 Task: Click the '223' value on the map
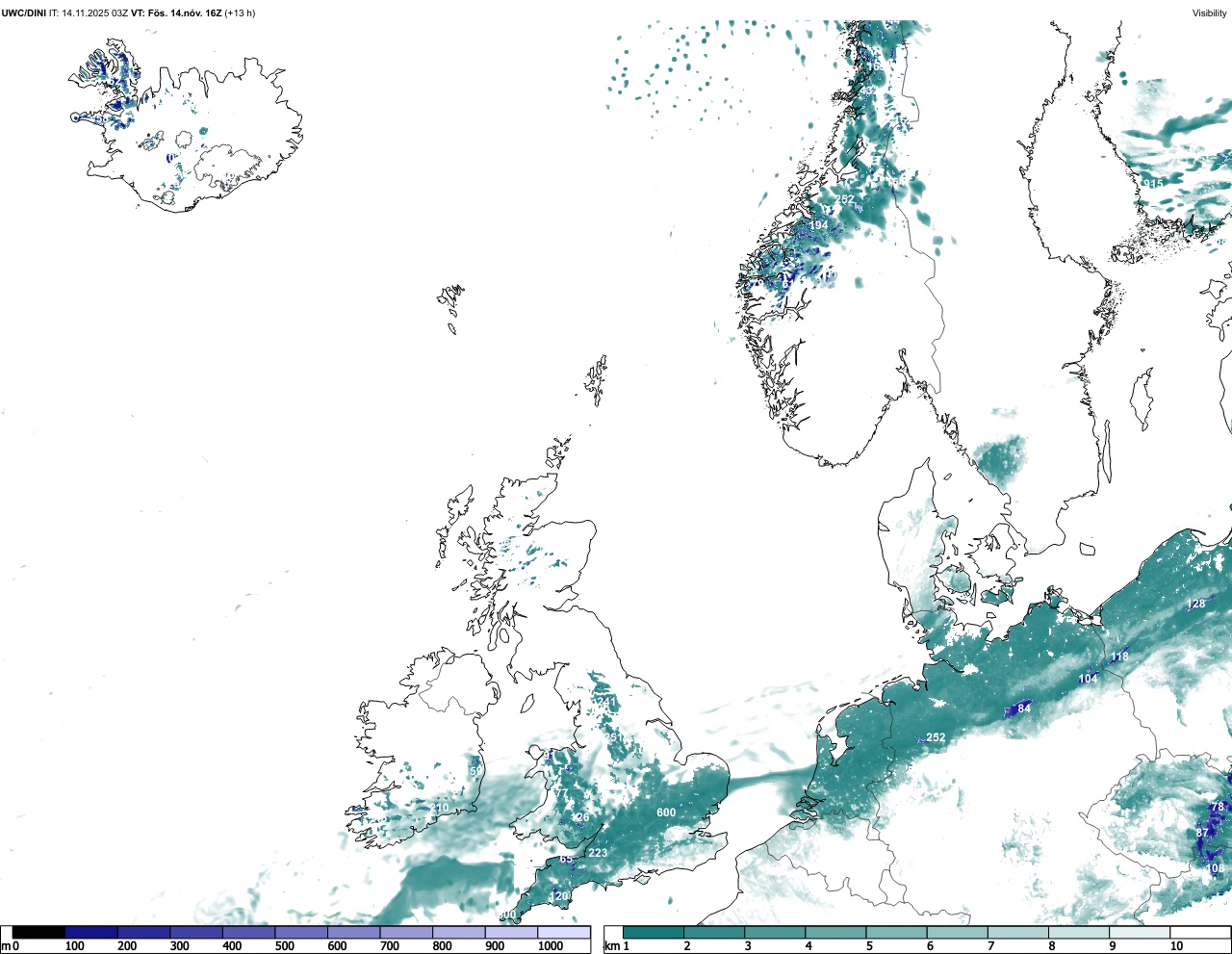(x=598, y=853)
